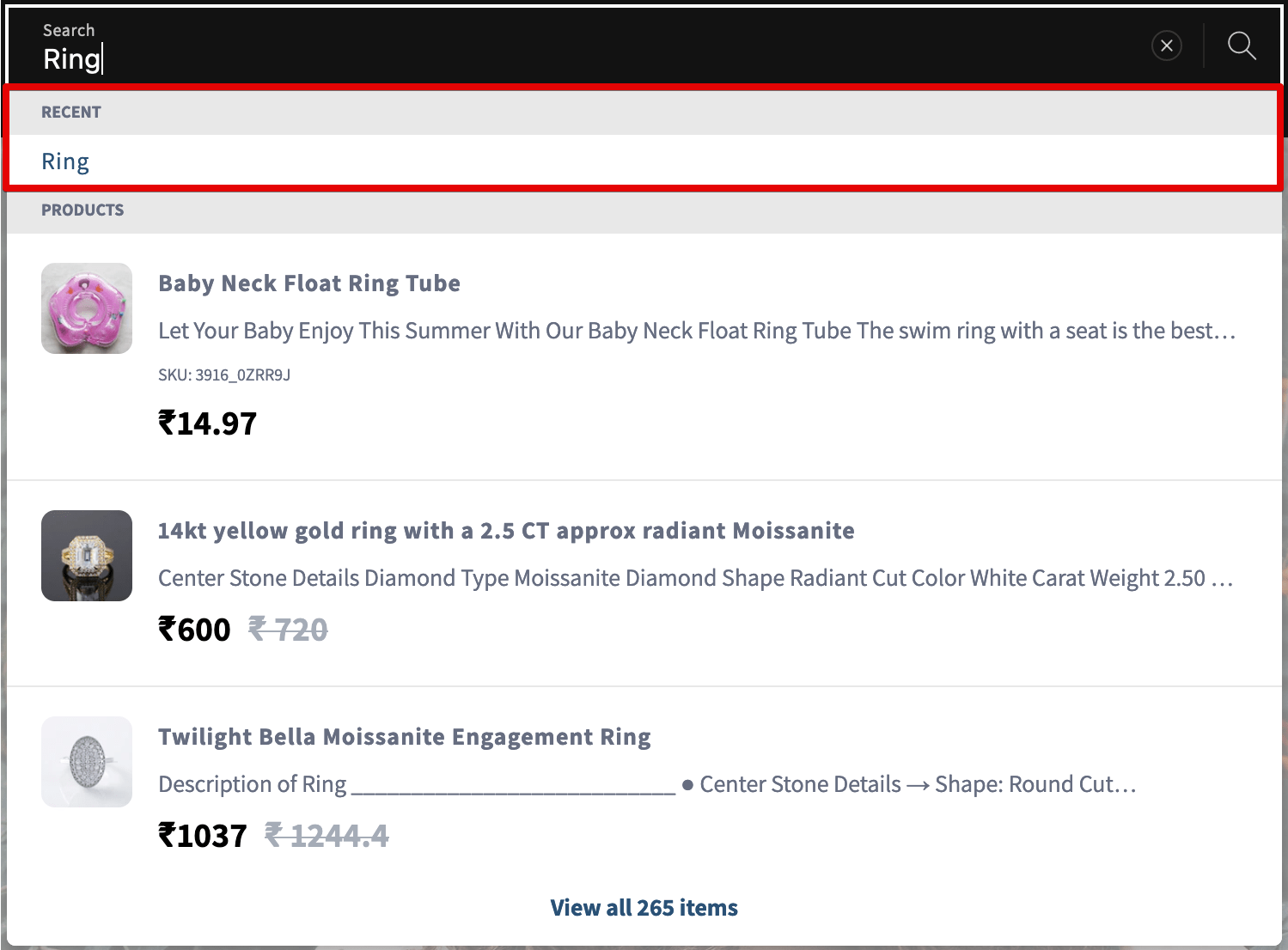Click the ₹14.97 price
The height and width of the screenshot is (950, 1288).
(x=208, y=423)
